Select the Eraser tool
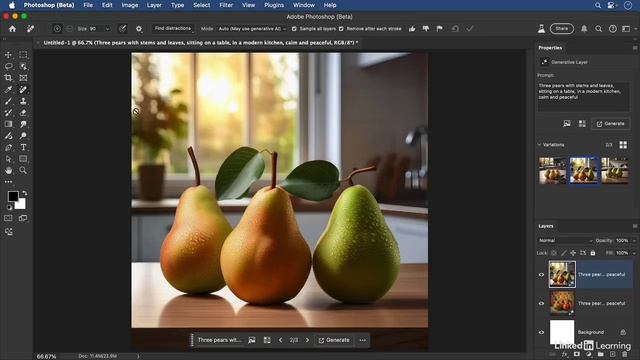 tap(23, 113)
